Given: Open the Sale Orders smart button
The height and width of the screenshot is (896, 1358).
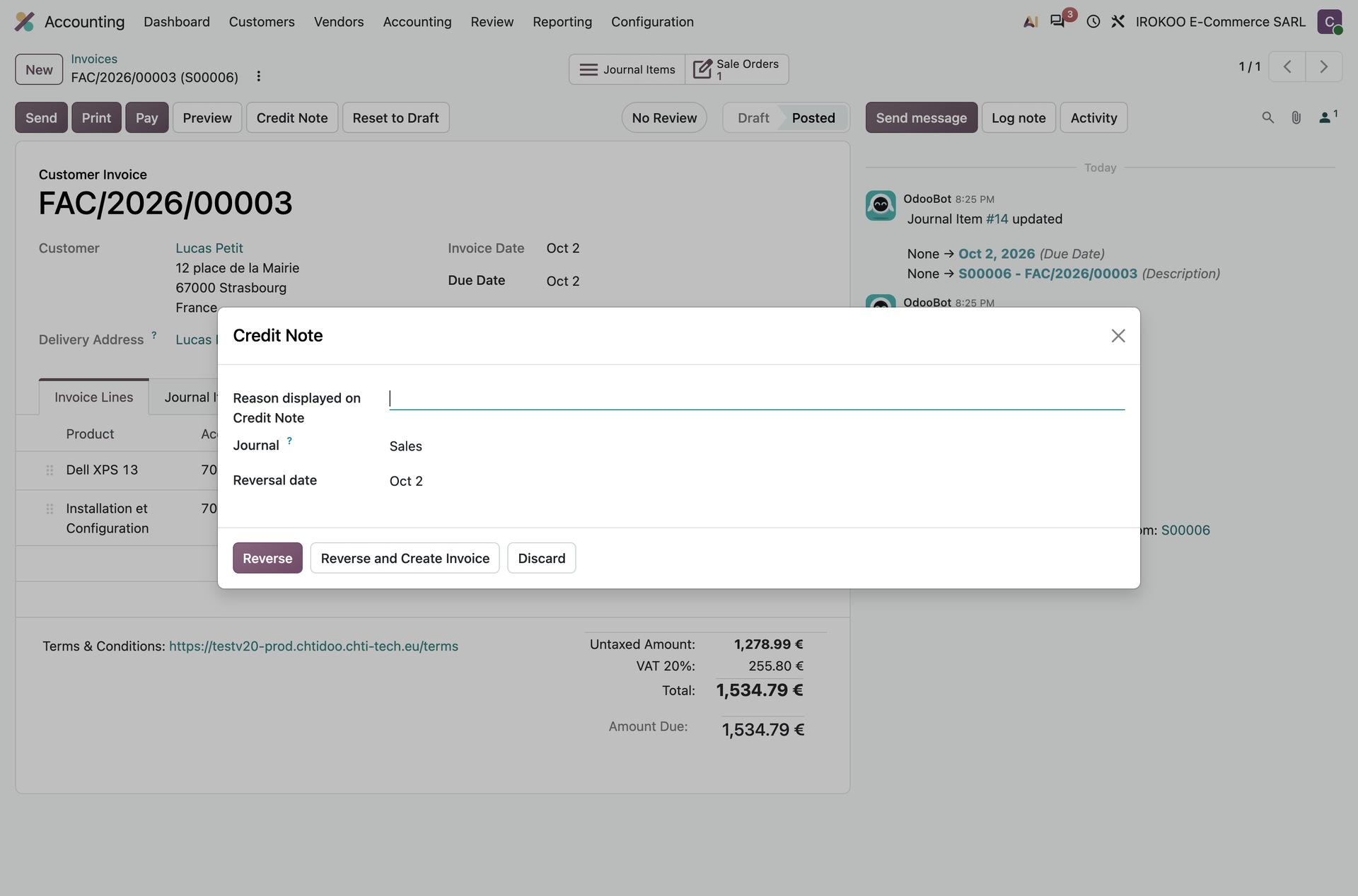Looking at the screenshot, I should [x=736, y=69].
